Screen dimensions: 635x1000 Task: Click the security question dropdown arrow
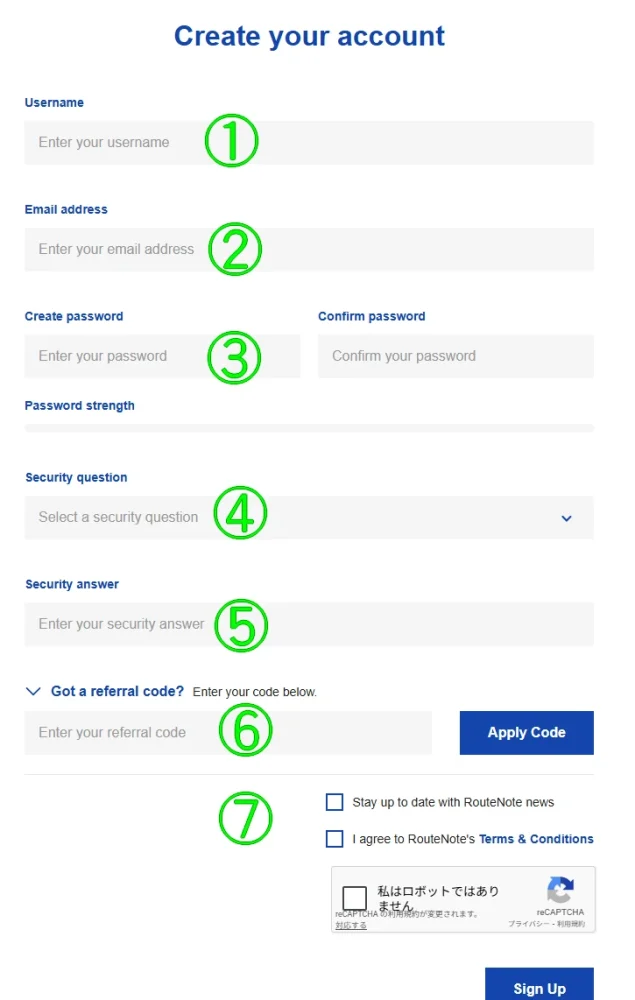[x=566, y=518]
